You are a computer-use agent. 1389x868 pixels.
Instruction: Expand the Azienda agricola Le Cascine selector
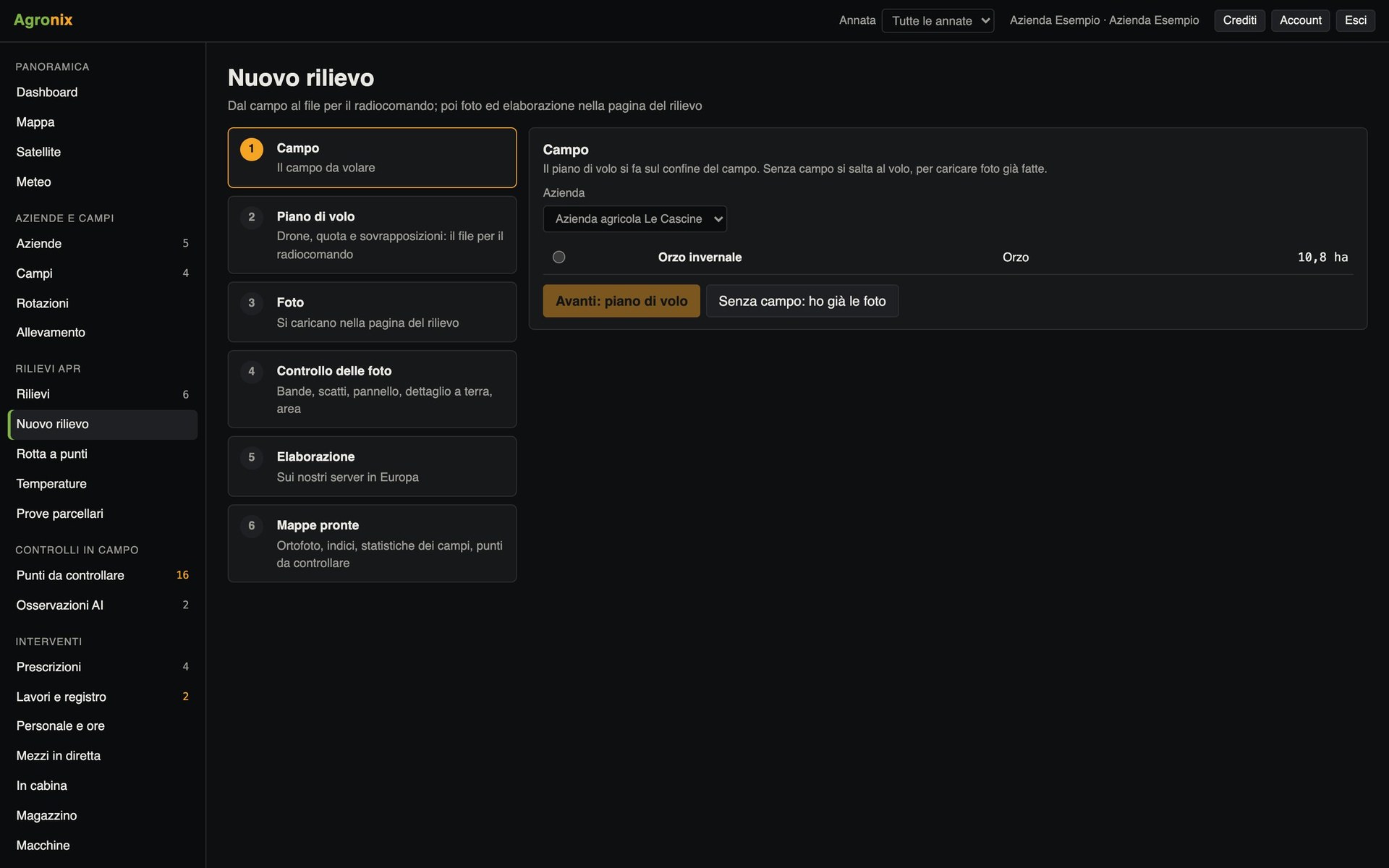tap(634, 218)
